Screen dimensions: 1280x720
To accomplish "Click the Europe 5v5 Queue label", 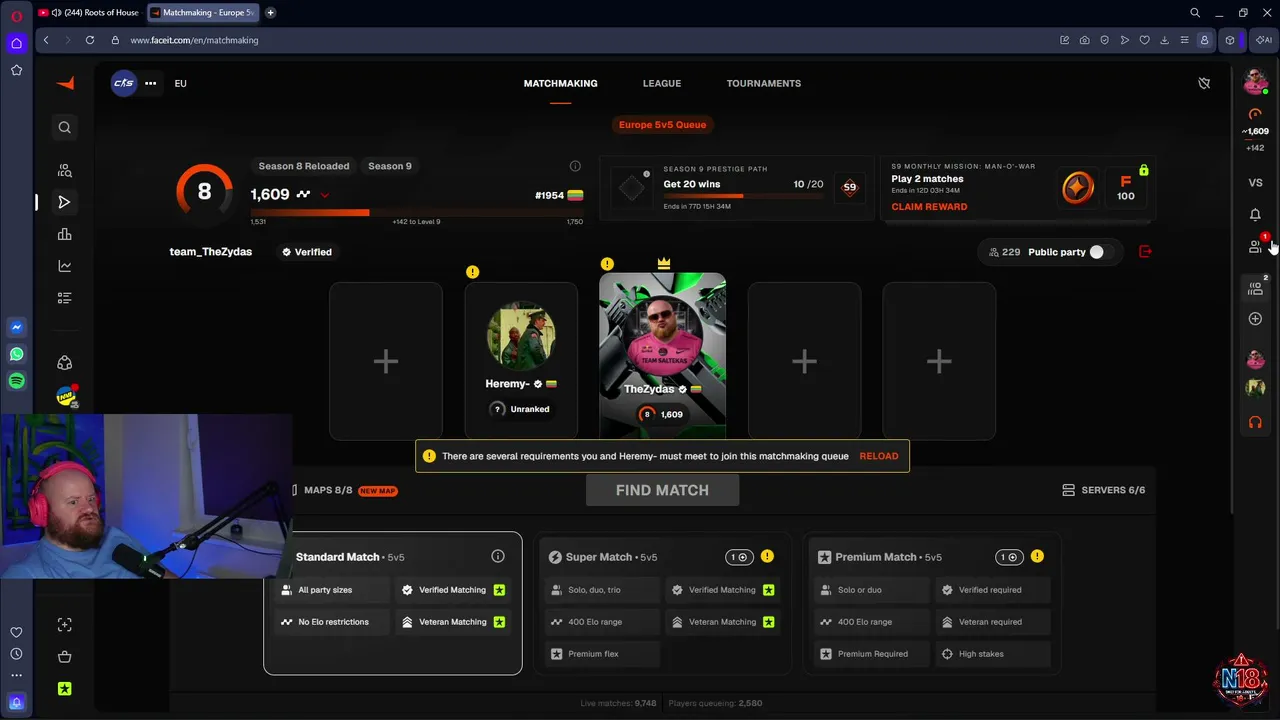I will click(x=662, y=125).
